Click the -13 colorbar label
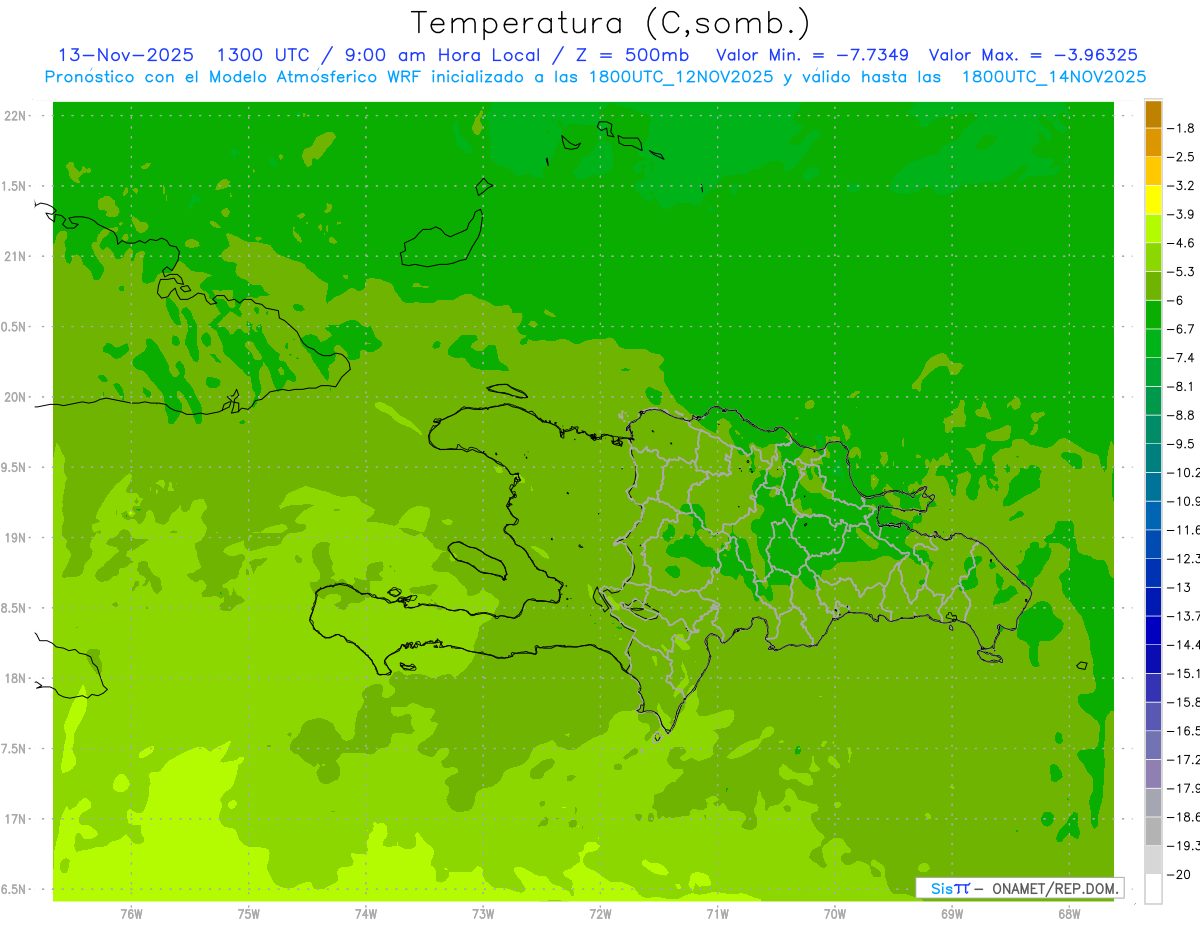Viewport: 1200px width, 927px height. pos(1181,587)
